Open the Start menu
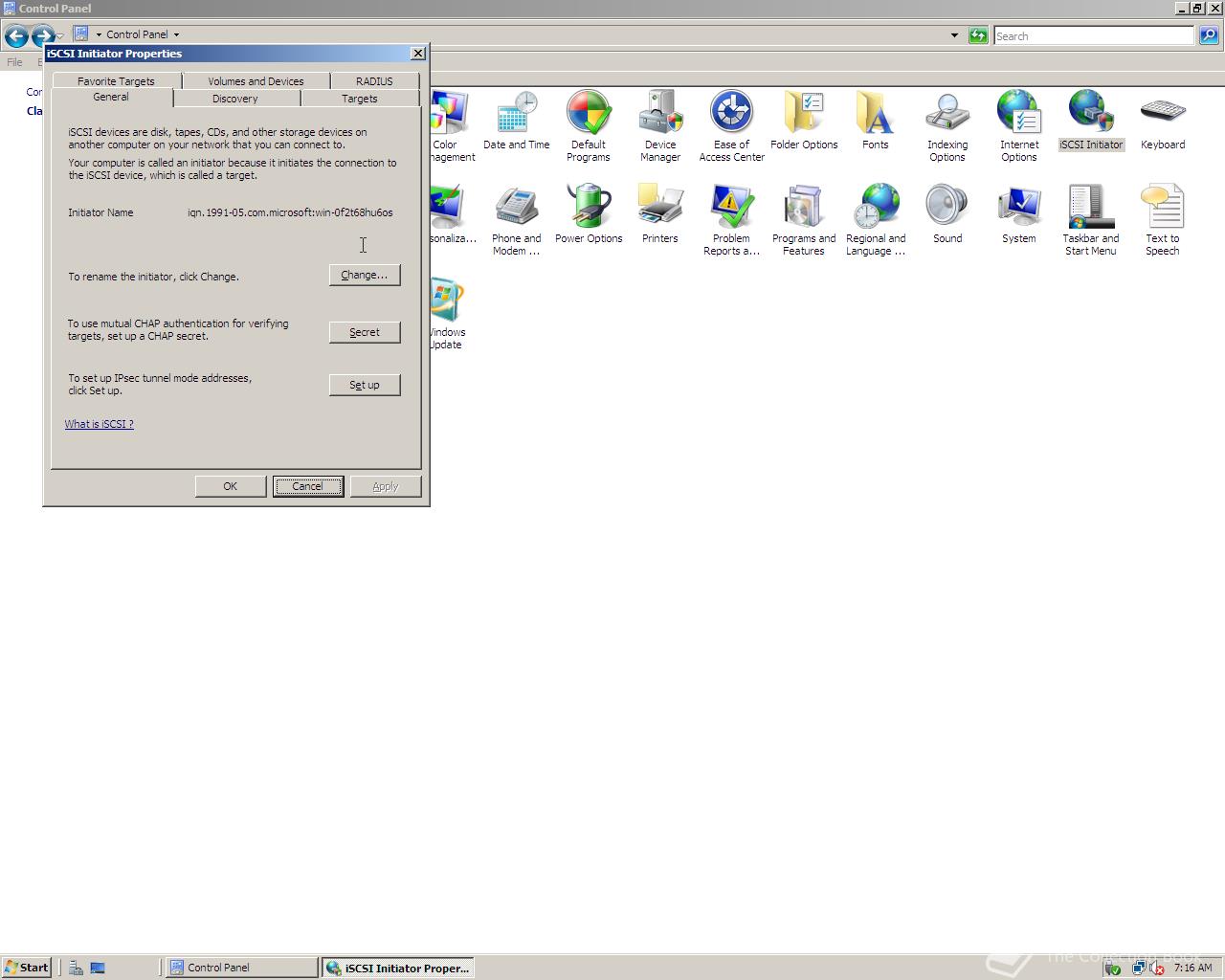Viewport: 1225px width, 980px height. tap(26, 968)
